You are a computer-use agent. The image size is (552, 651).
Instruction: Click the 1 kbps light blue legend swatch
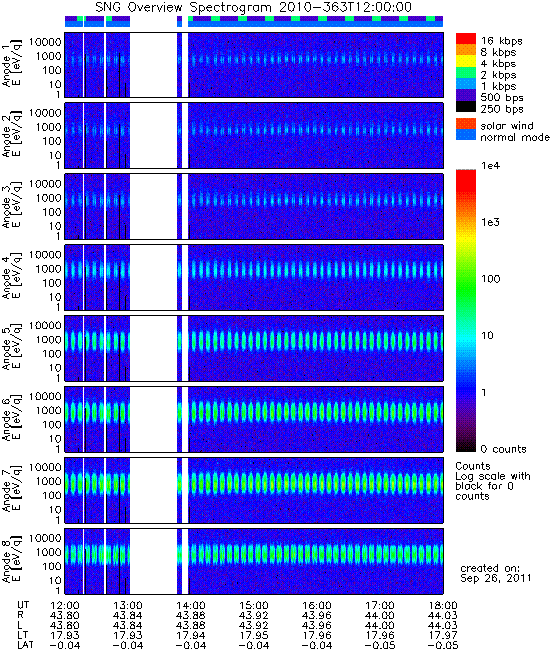point(466,83)
